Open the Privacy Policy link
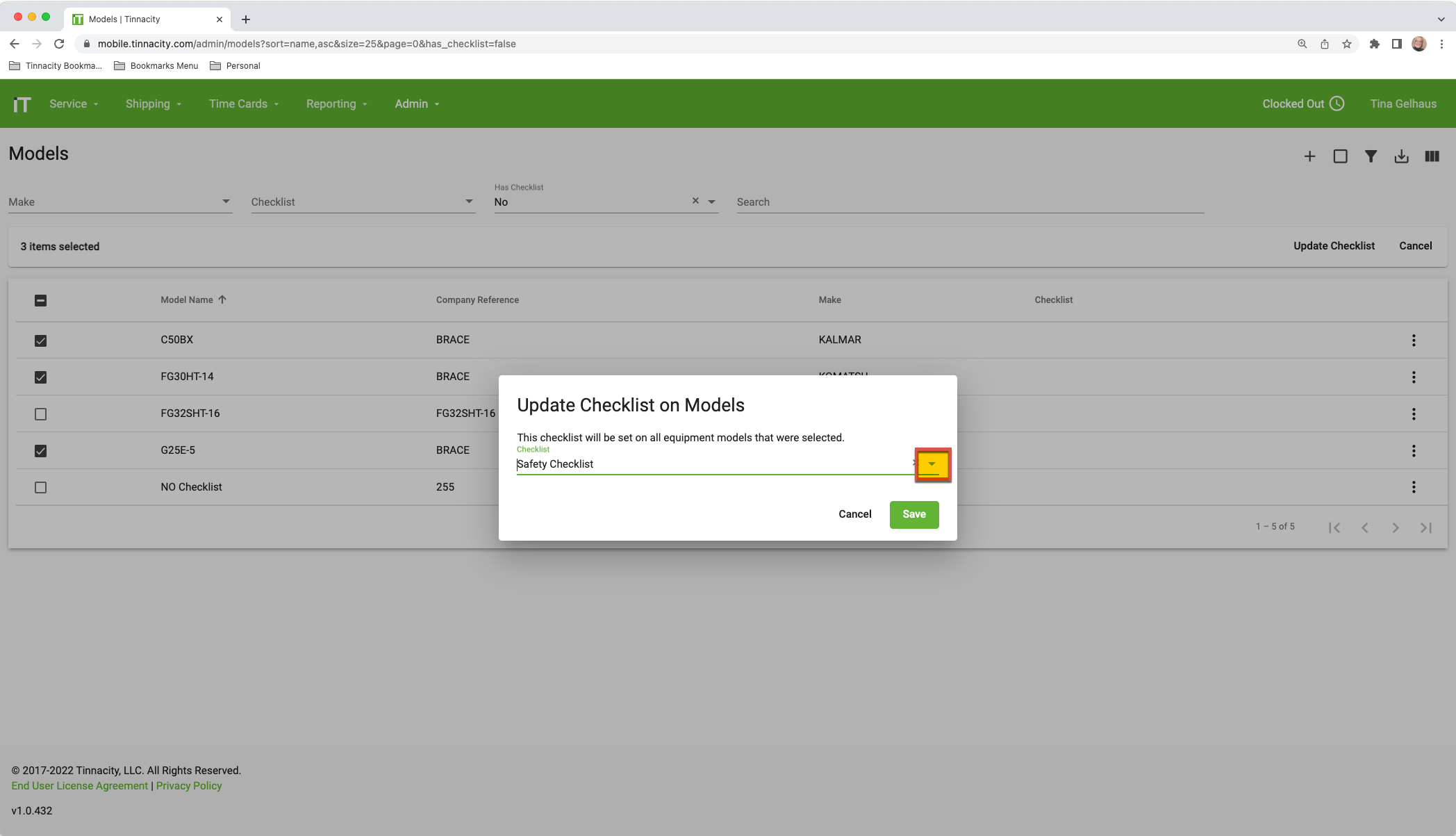The image size is (1456, 836). (189, 786)
